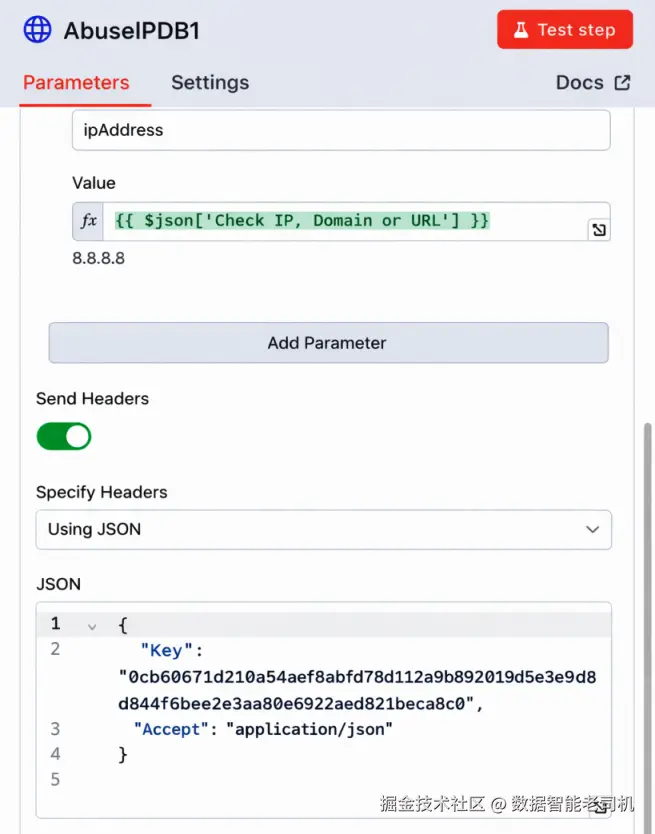Click the external link icon next to Docs
Viewport: 655px width, 834px height.
(x=622, y=82)
